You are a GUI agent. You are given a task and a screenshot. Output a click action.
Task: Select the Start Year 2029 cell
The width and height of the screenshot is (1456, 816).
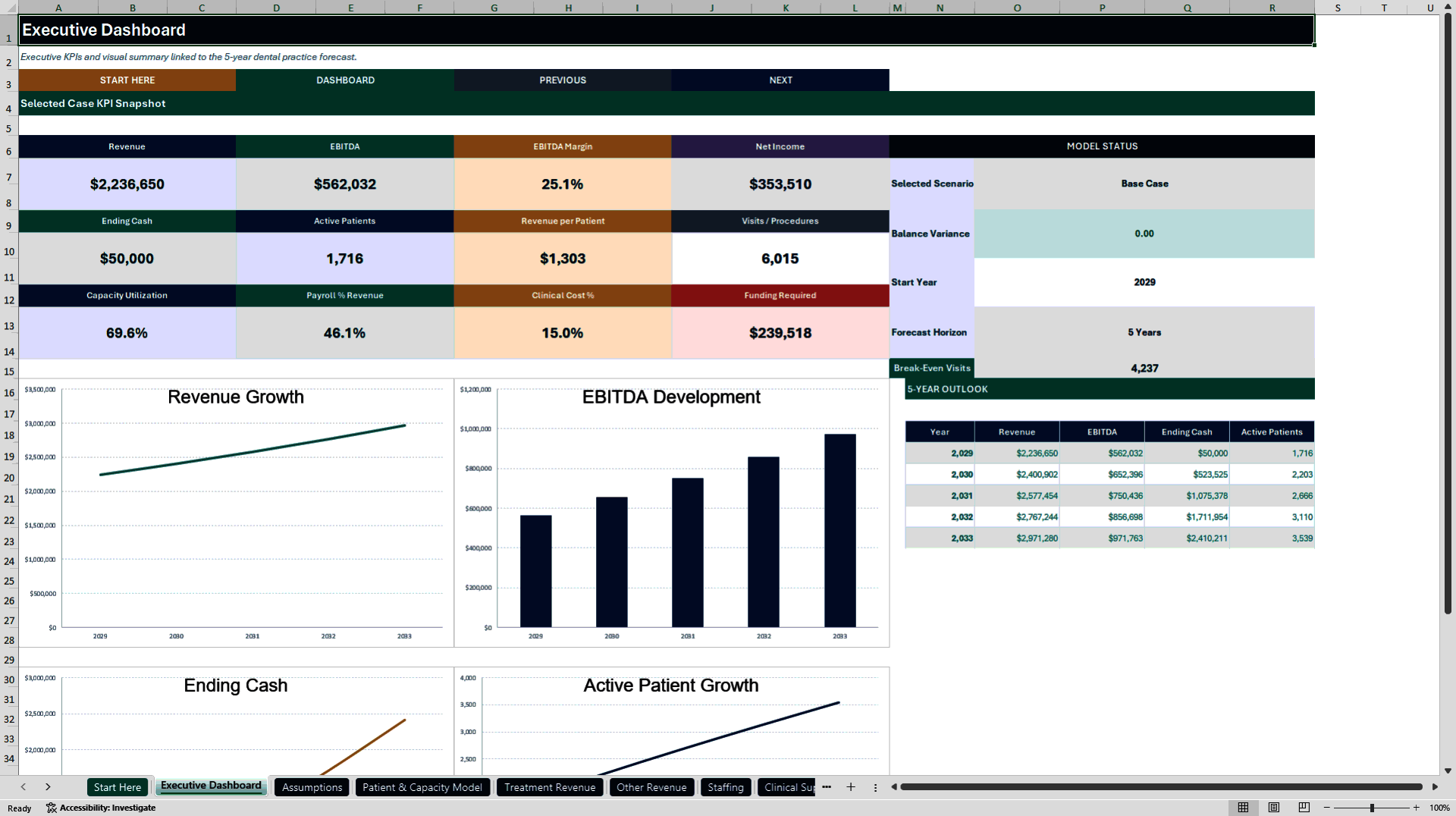coord(1144,282)
